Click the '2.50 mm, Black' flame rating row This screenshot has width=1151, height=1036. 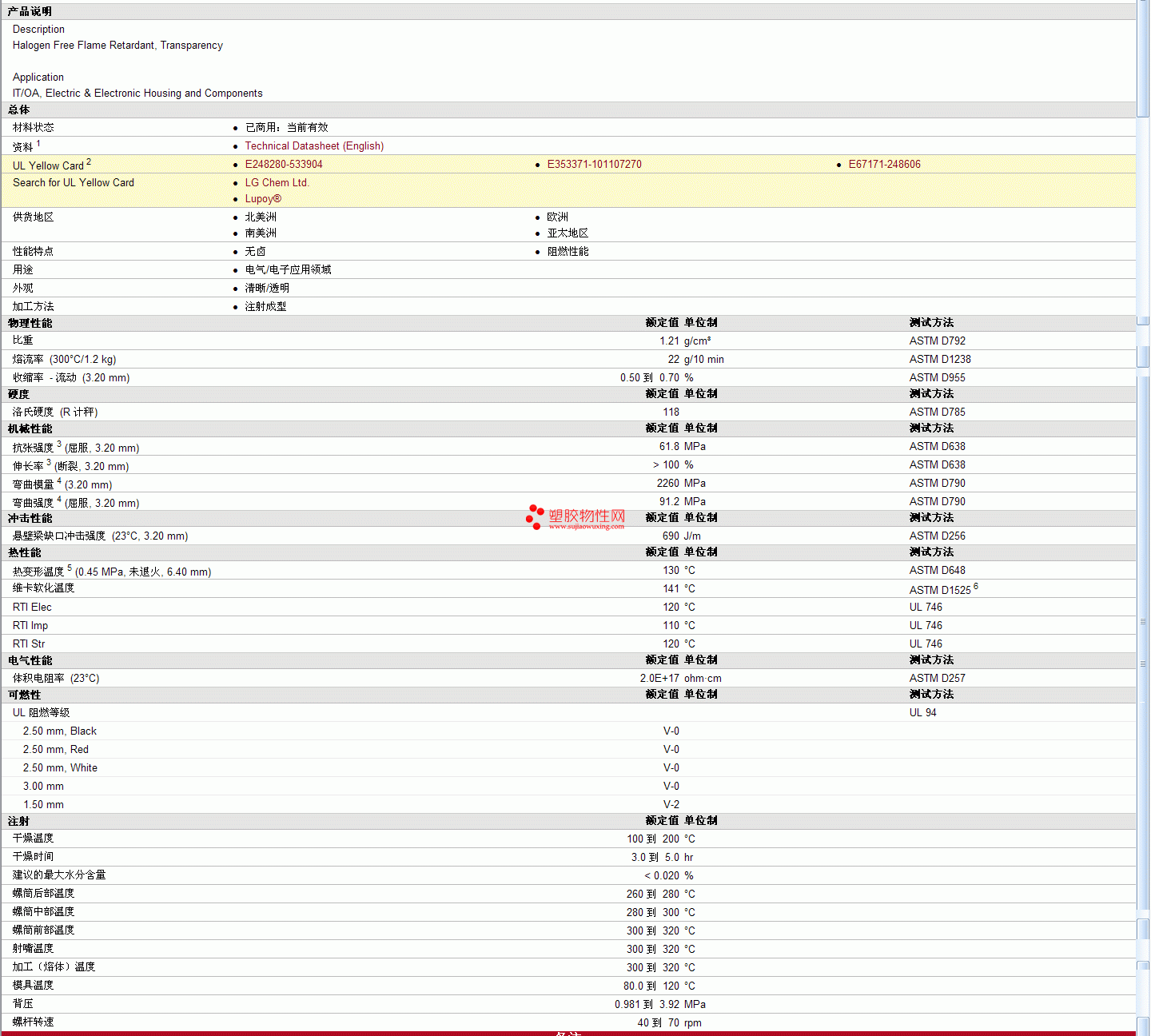[568, 731]
